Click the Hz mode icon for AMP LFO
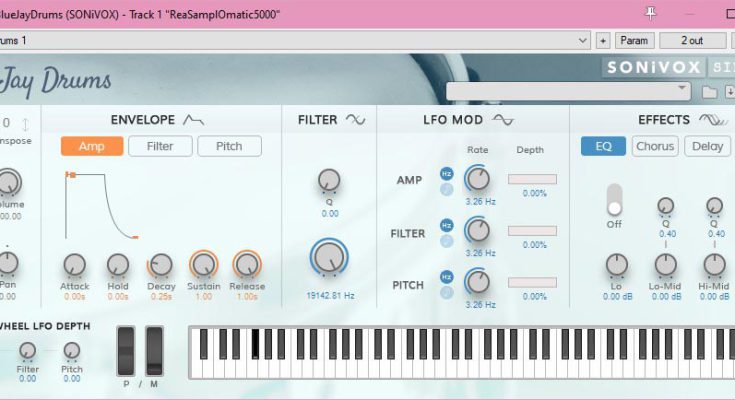 [447, 174]
